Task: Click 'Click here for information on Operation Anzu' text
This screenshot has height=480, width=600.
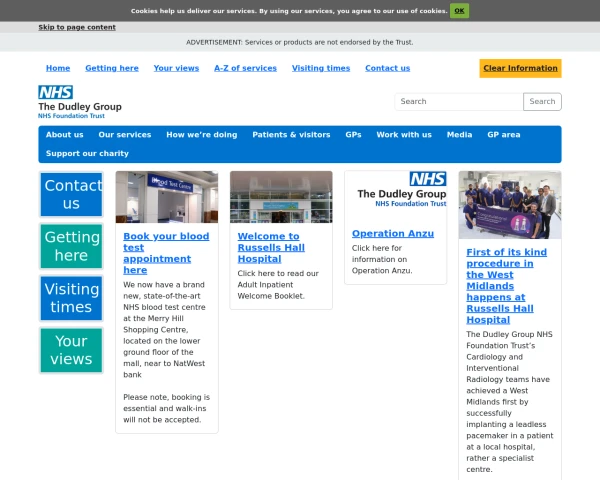Action: (x=382, y=259)
